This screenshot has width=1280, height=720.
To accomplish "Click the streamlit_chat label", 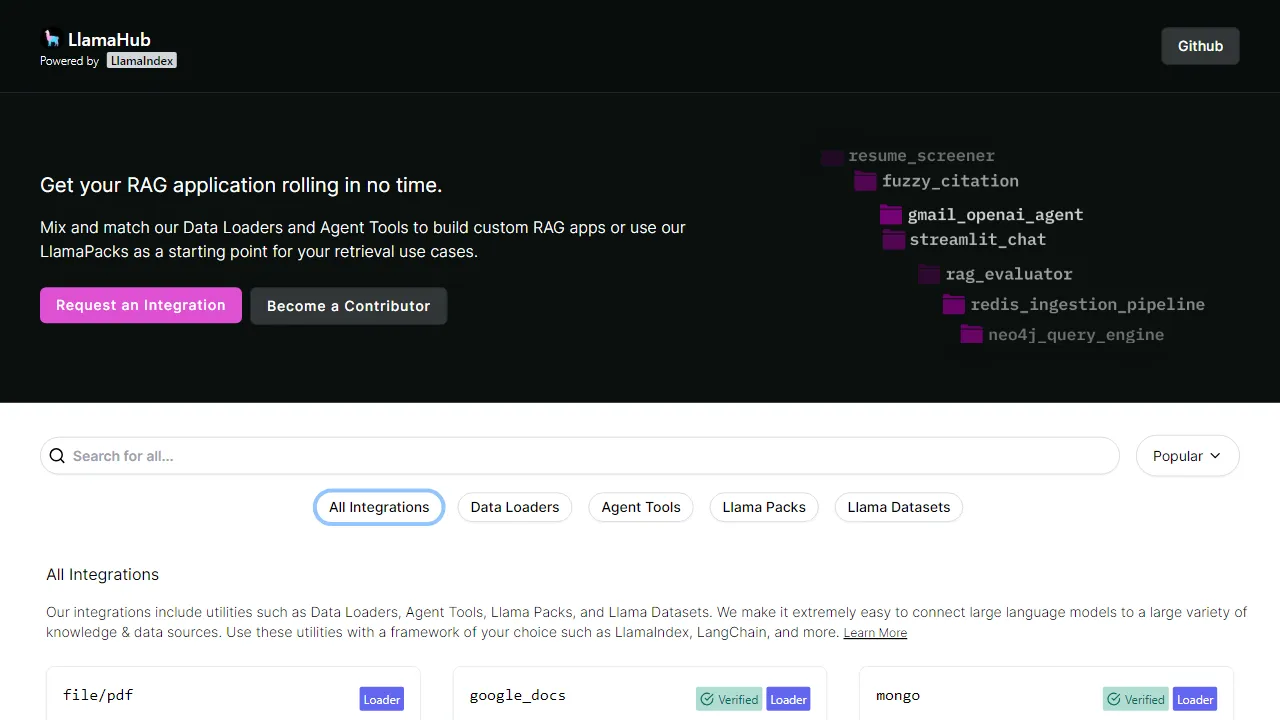I will [977, 240].
